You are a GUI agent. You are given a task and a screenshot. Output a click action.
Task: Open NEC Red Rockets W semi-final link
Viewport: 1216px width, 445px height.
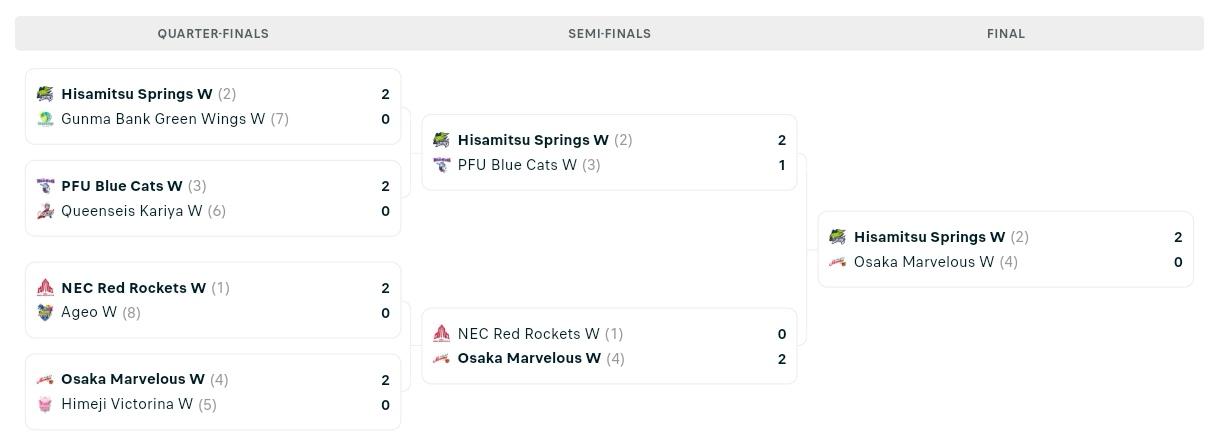click(x=529, y=334)
